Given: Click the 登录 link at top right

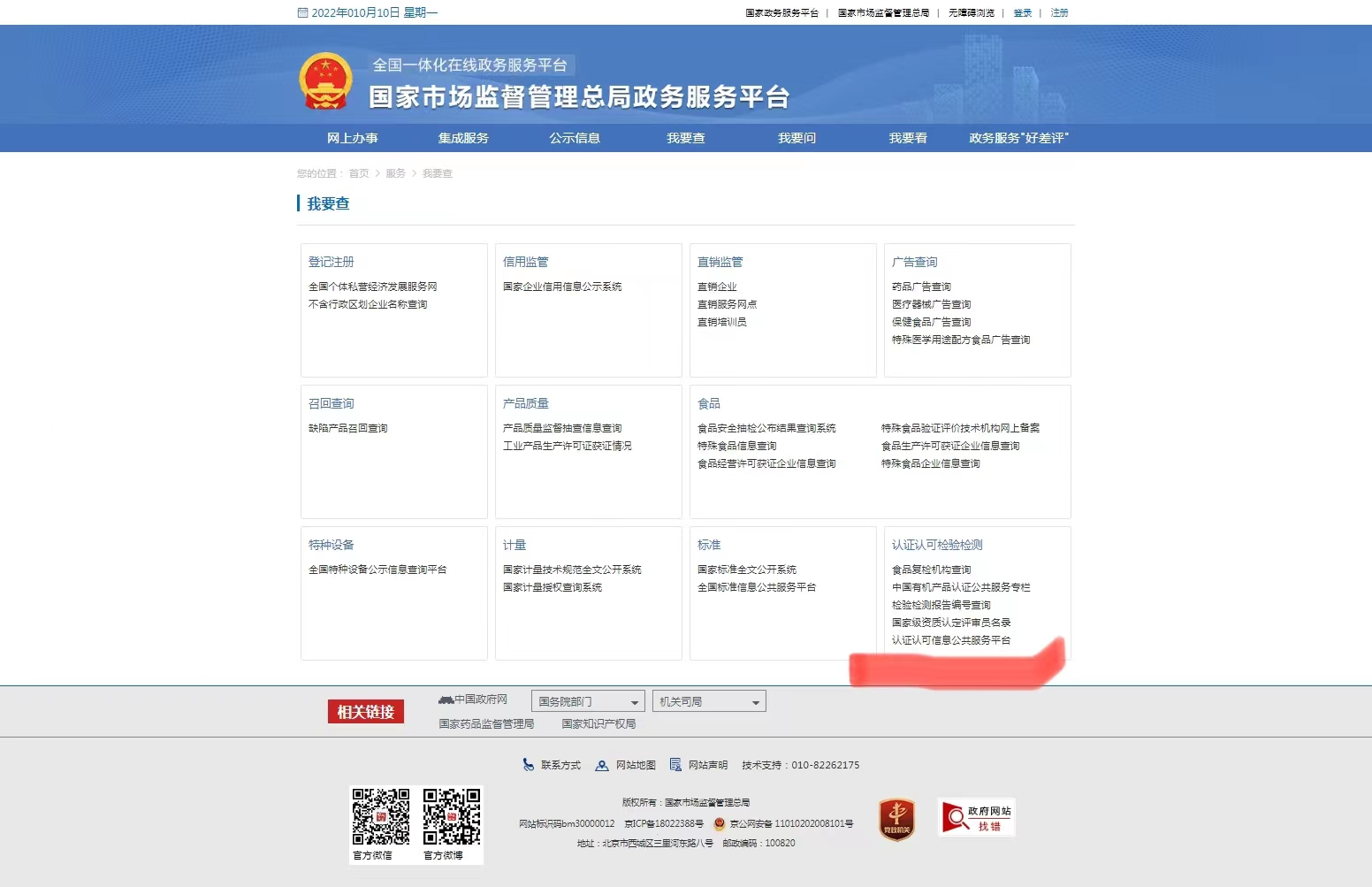Looking at the screenshot, I should click(1022, 13).
